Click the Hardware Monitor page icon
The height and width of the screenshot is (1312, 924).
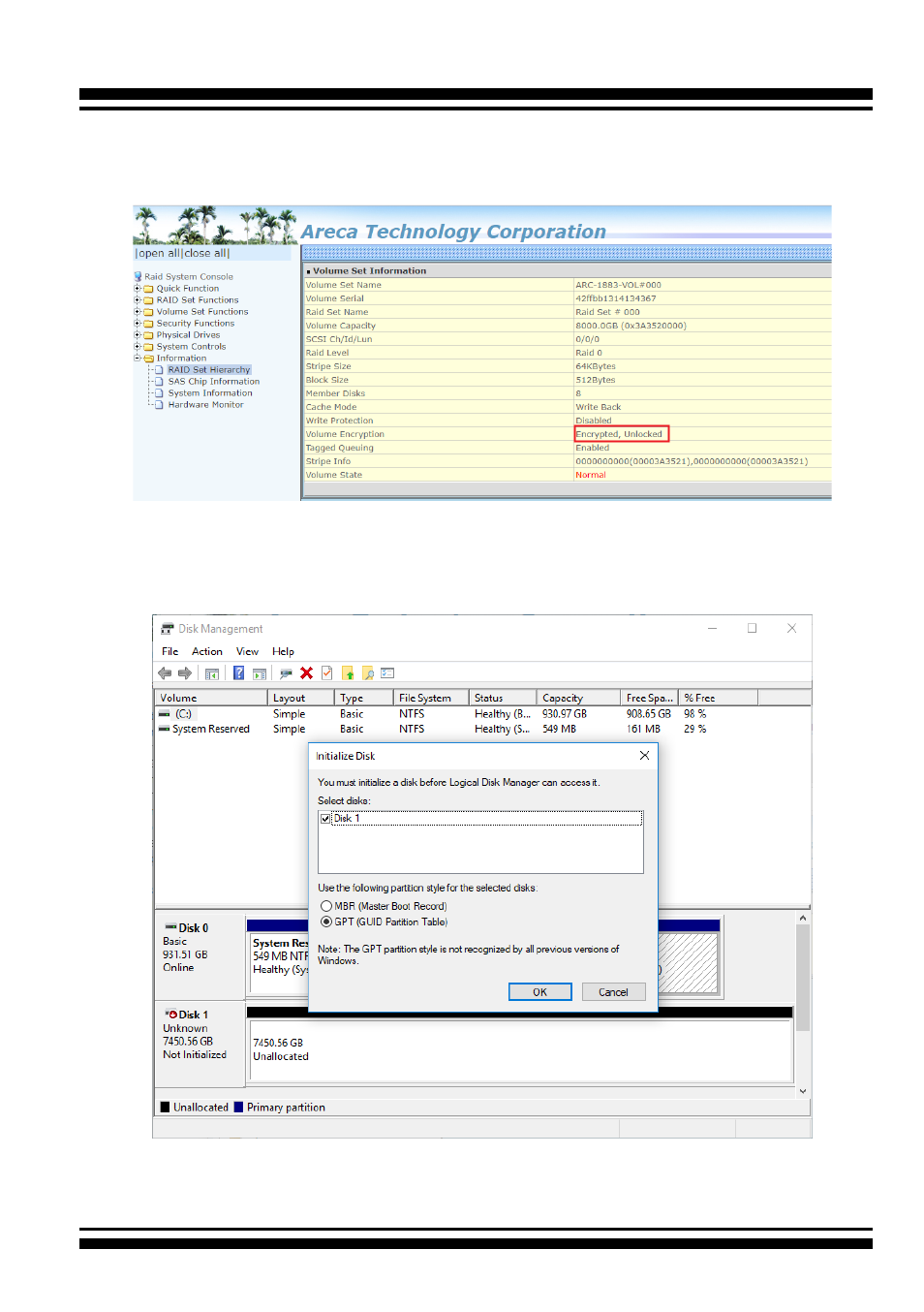pyautogui.click(x=160, y=405)
